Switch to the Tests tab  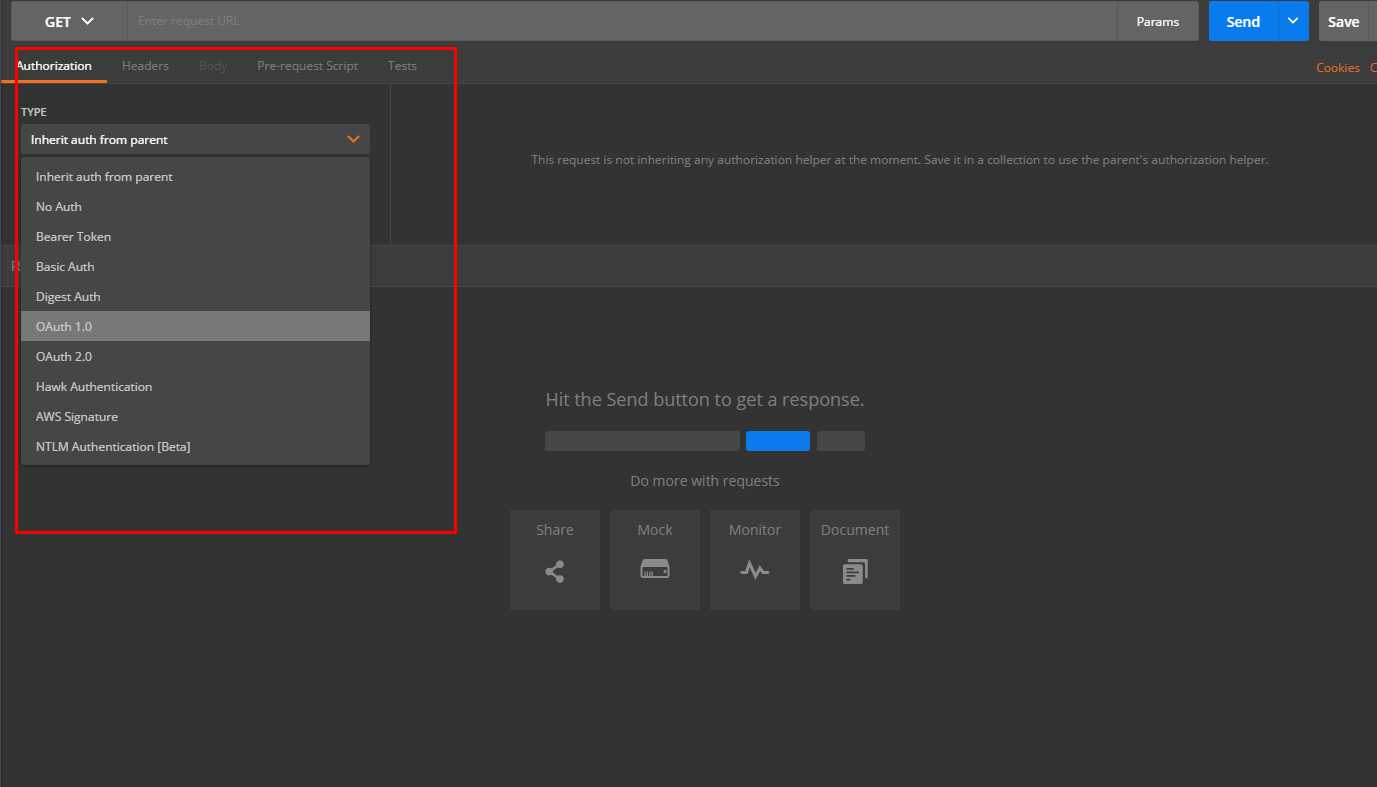click(x=402, y=65)
